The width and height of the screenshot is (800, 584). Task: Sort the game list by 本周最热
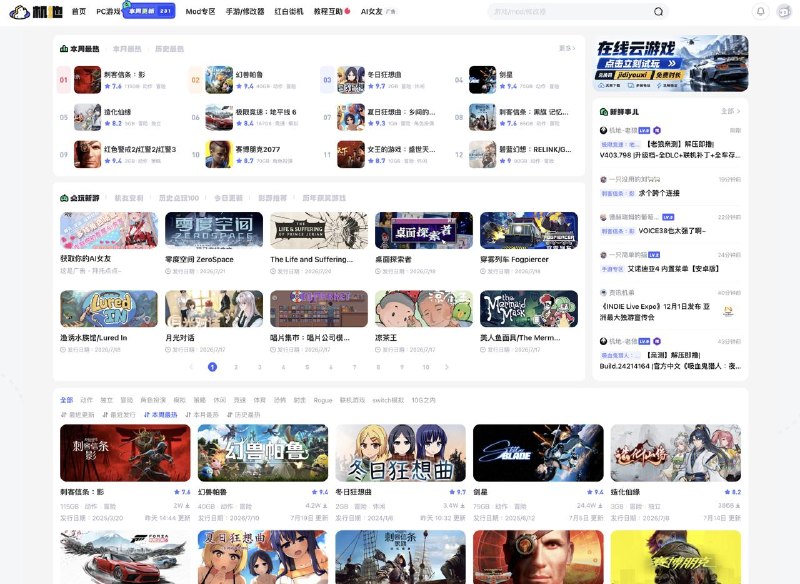tap(161, 415)
